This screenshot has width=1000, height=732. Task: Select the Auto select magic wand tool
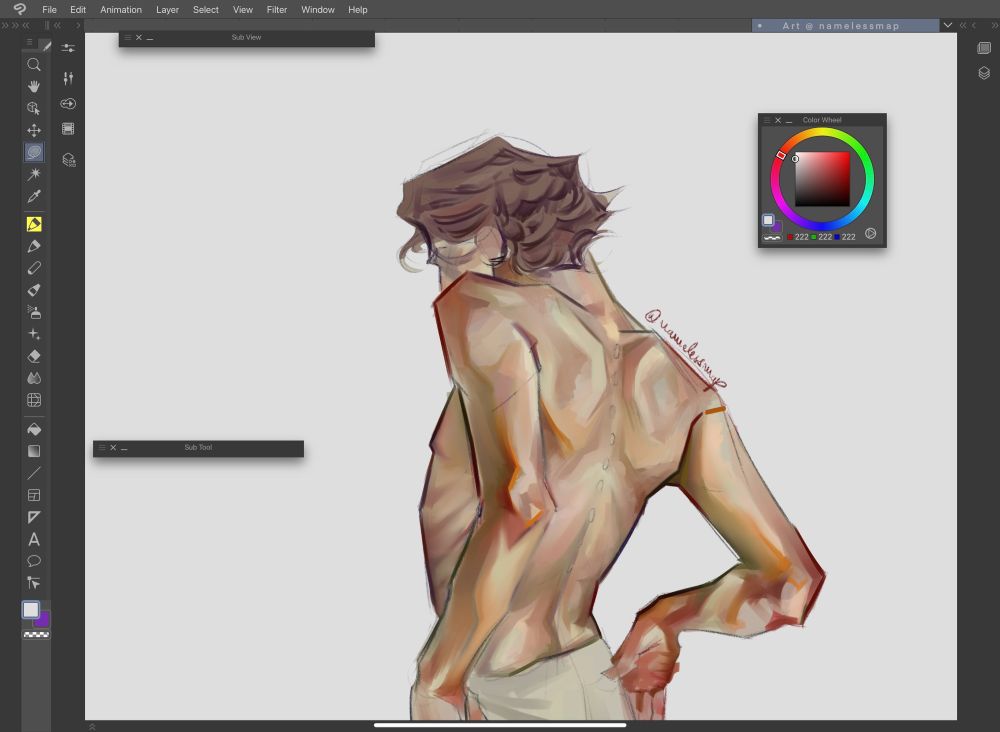coord(34,174)
